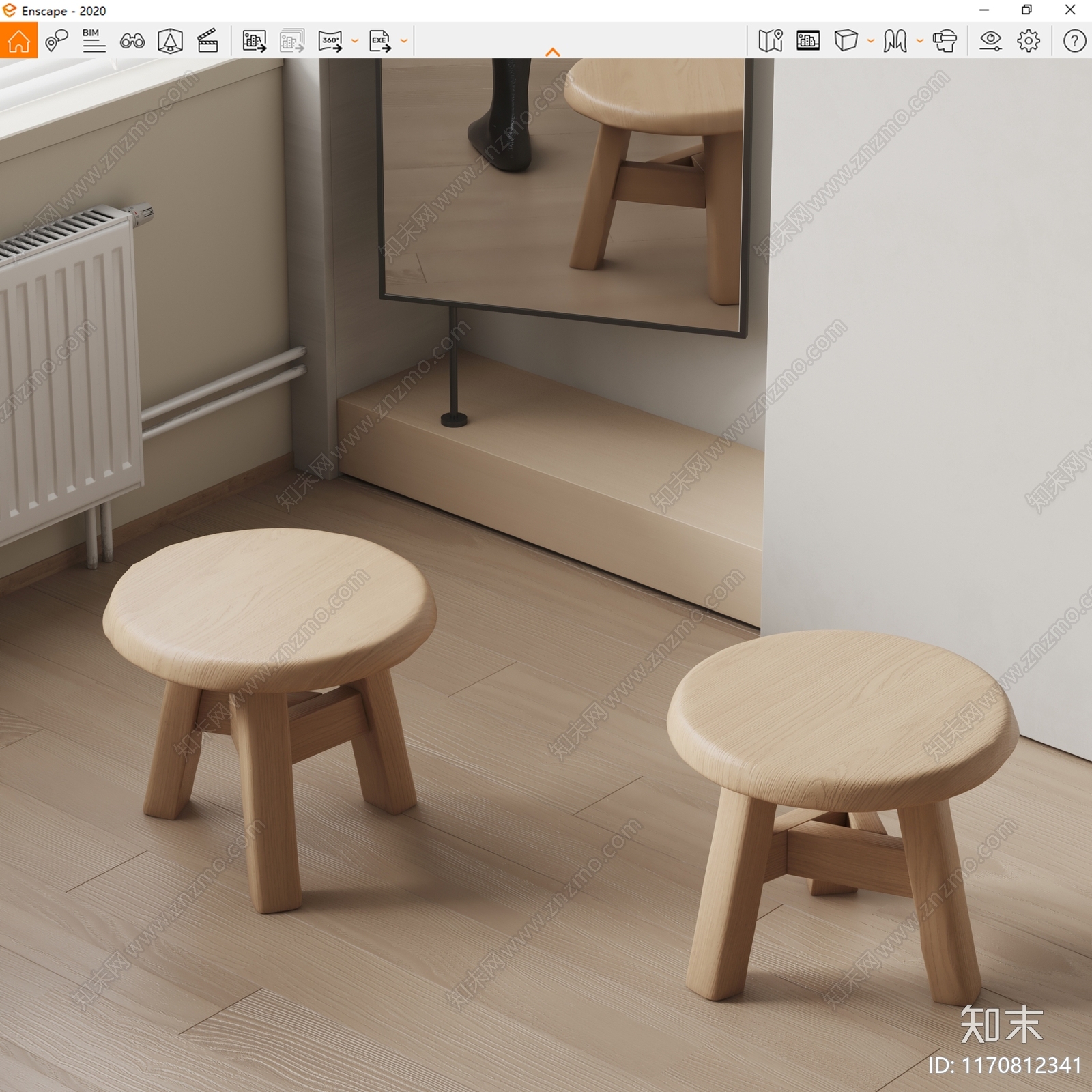This screenshot has height=1092, width=1092.
Task: Open the general settings gear
Action: point(1029,41)
